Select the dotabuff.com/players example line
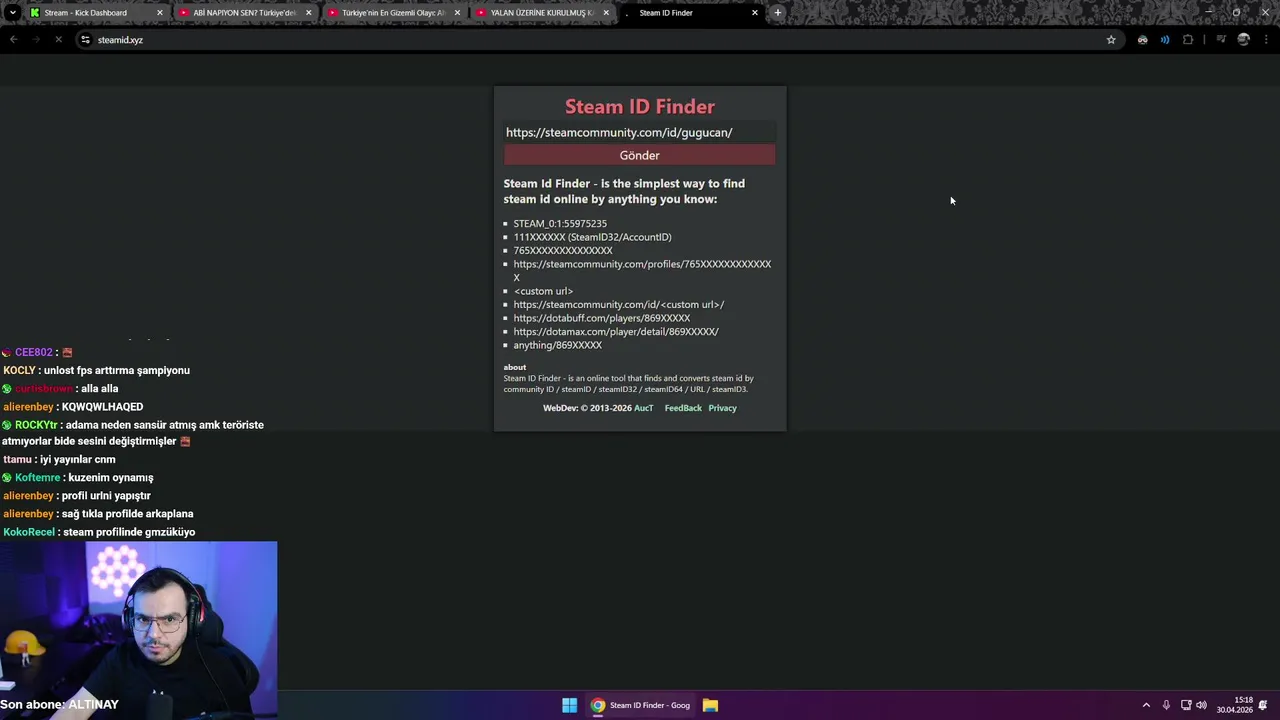This screenshot has width=1280, height=720. point(602,318)
